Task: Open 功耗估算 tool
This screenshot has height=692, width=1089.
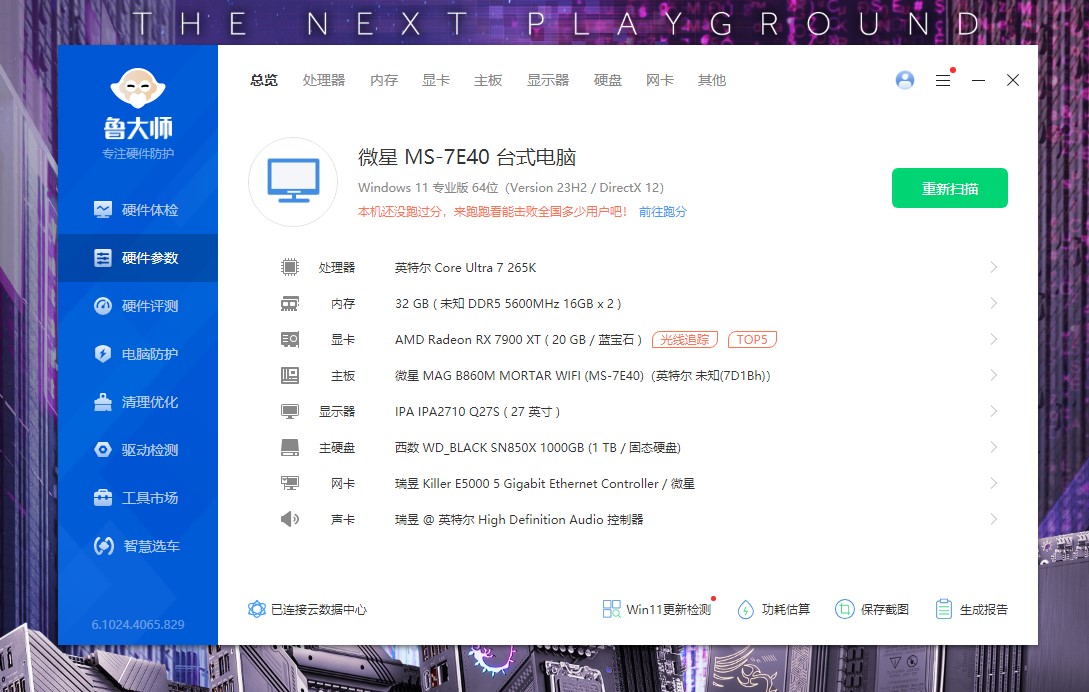Action: point(774,609)
